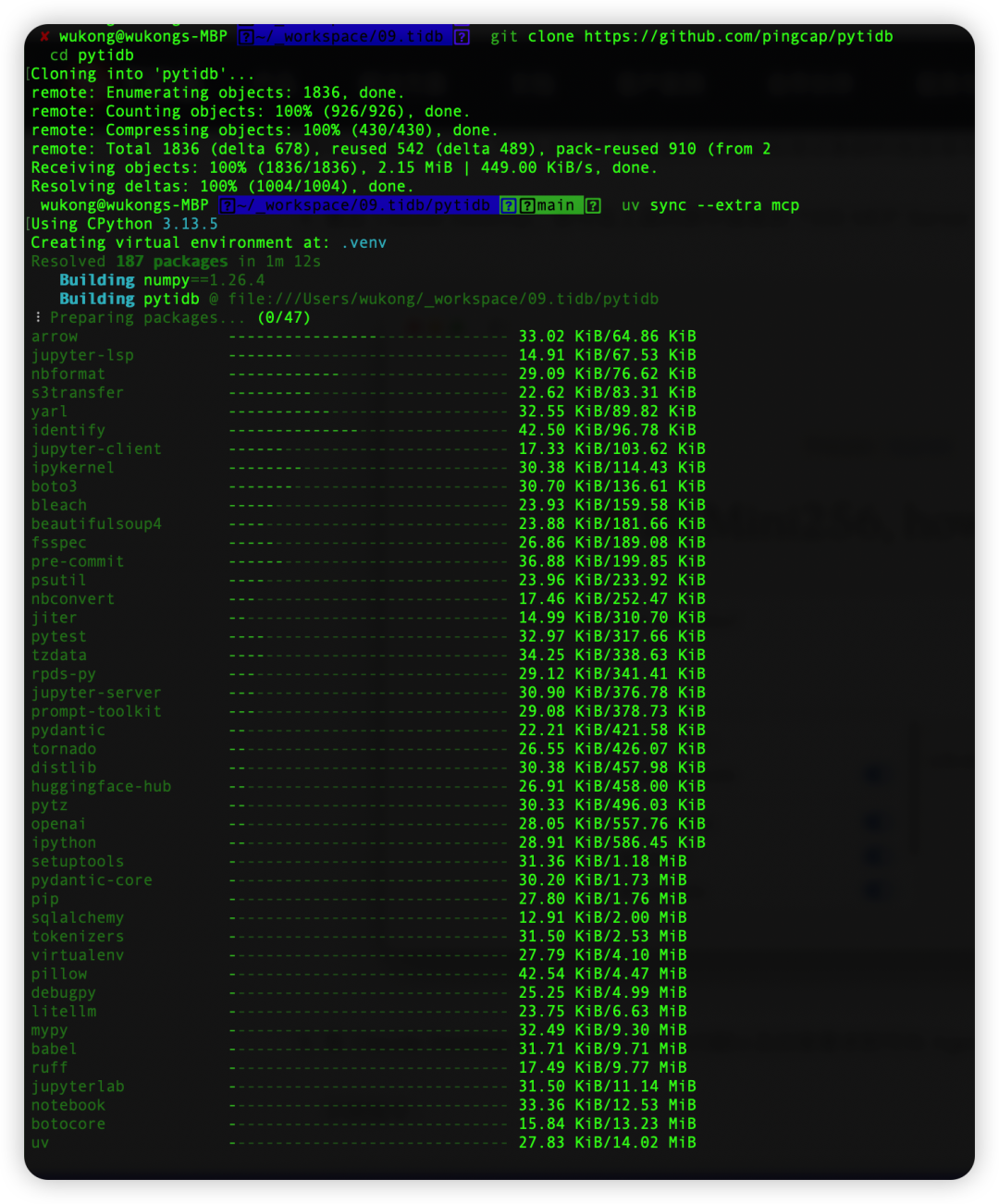
Task: Select the 'setuptools' package name
Action: click(x=78, y=861)
